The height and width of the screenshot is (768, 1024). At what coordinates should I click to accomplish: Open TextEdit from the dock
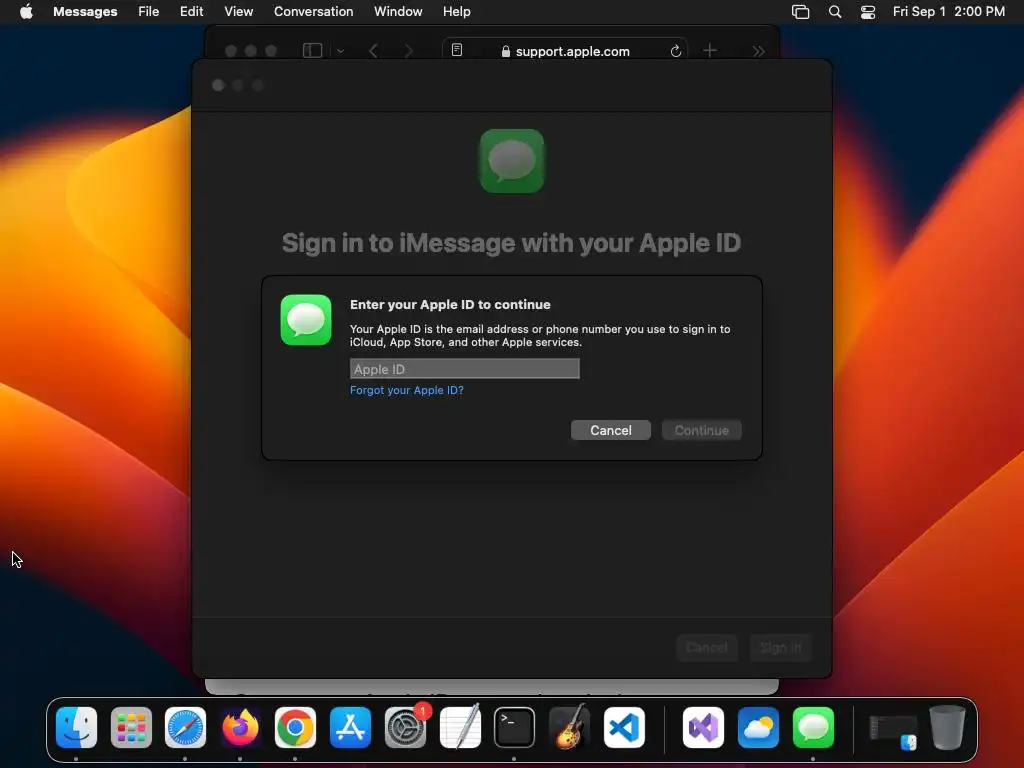point(460,728)
